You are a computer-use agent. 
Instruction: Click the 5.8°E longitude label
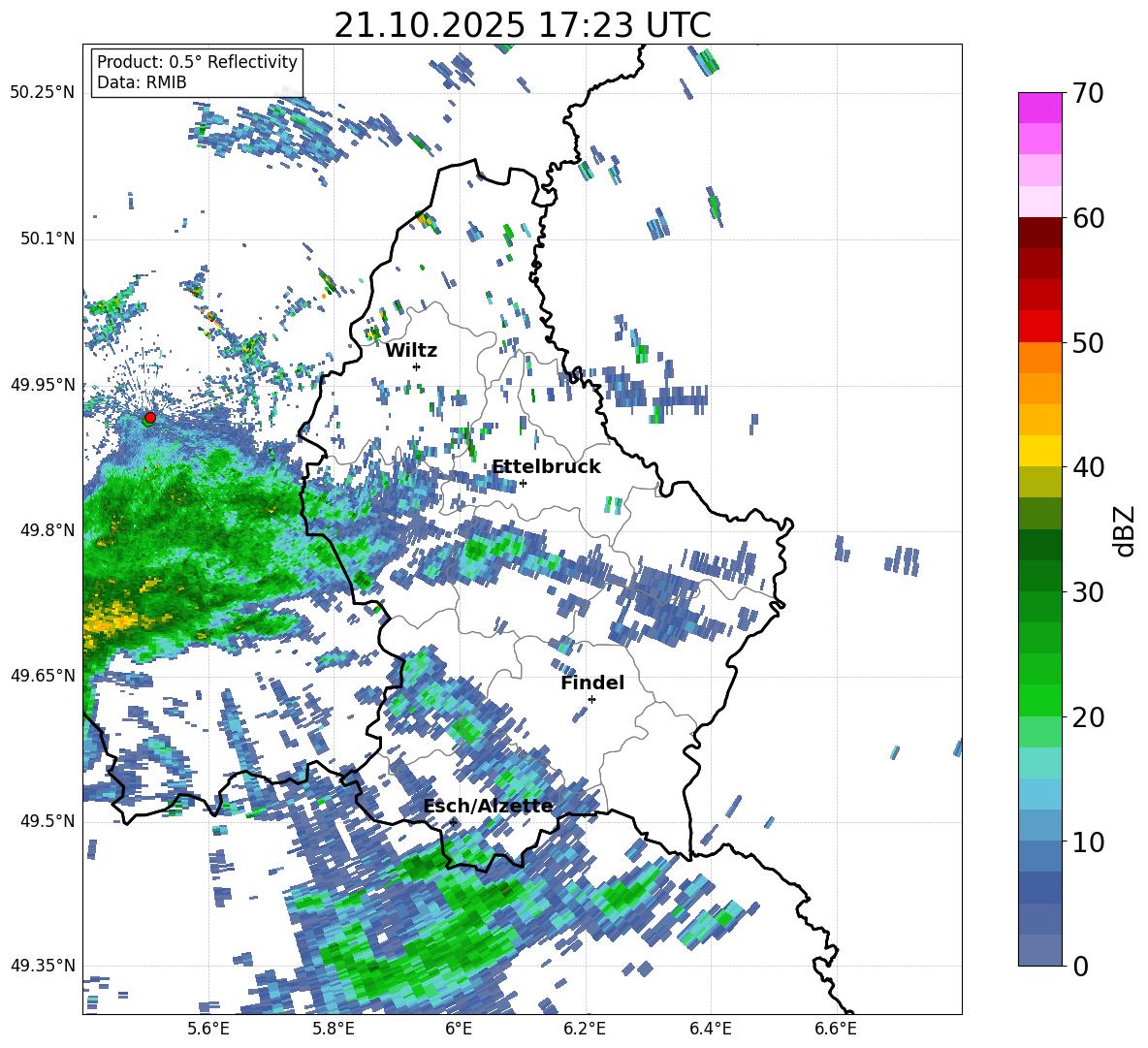point(334,1029)
